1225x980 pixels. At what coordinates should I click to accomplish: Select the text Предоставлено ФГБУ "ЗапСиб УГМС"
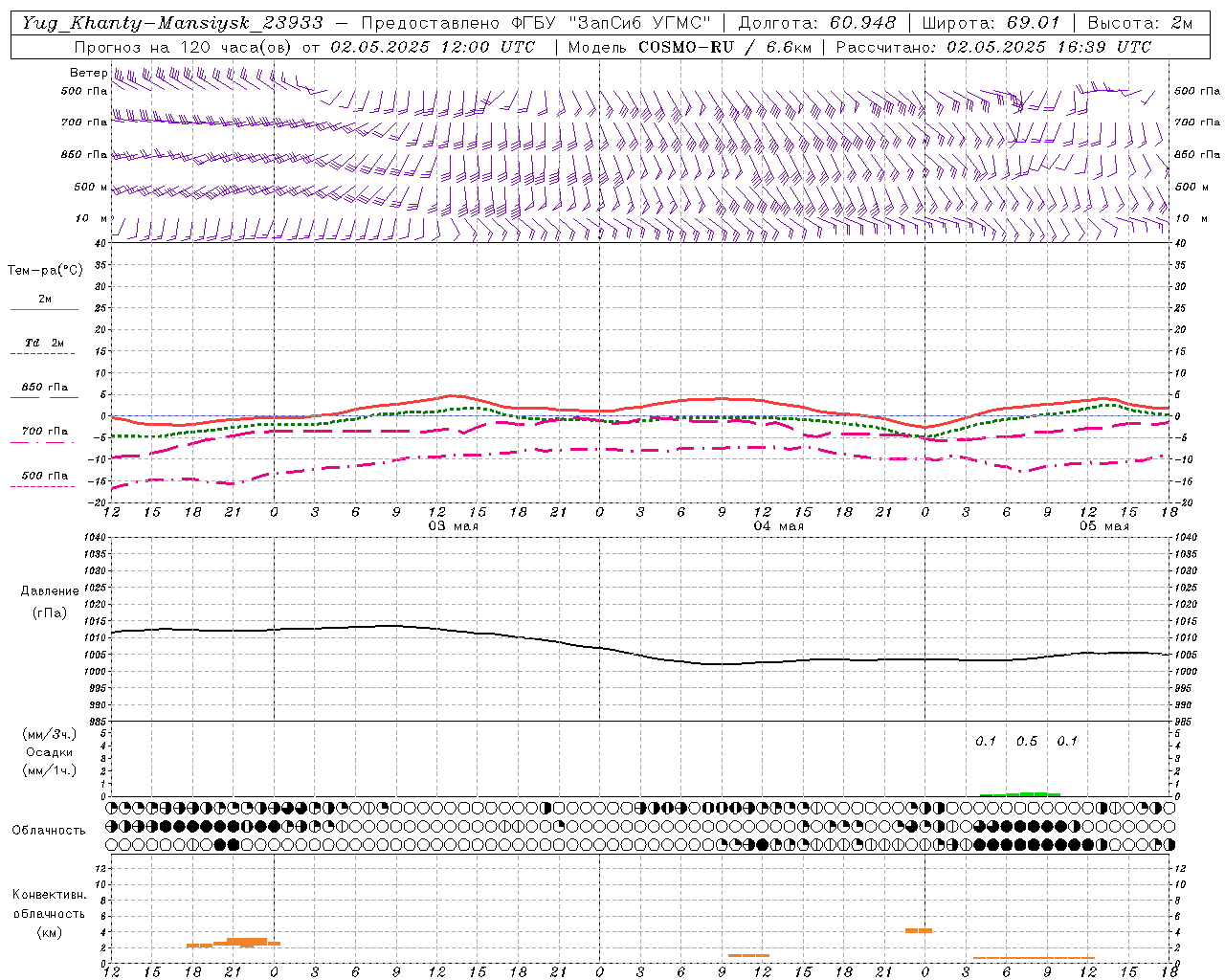tap(536, 23)
